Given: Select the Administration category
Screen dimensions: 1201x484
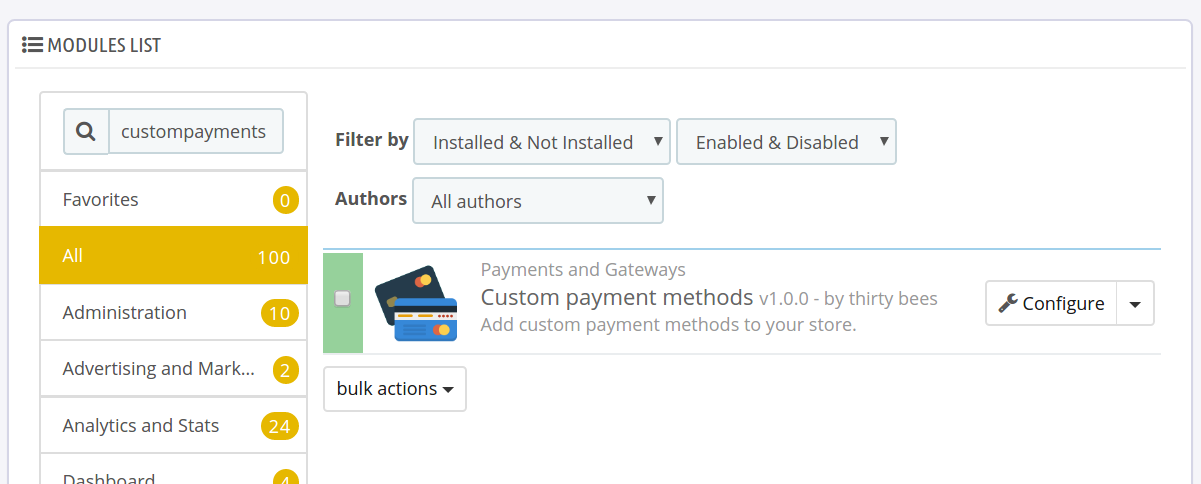Looking at the screenshot, I should (x=174, y=312).
